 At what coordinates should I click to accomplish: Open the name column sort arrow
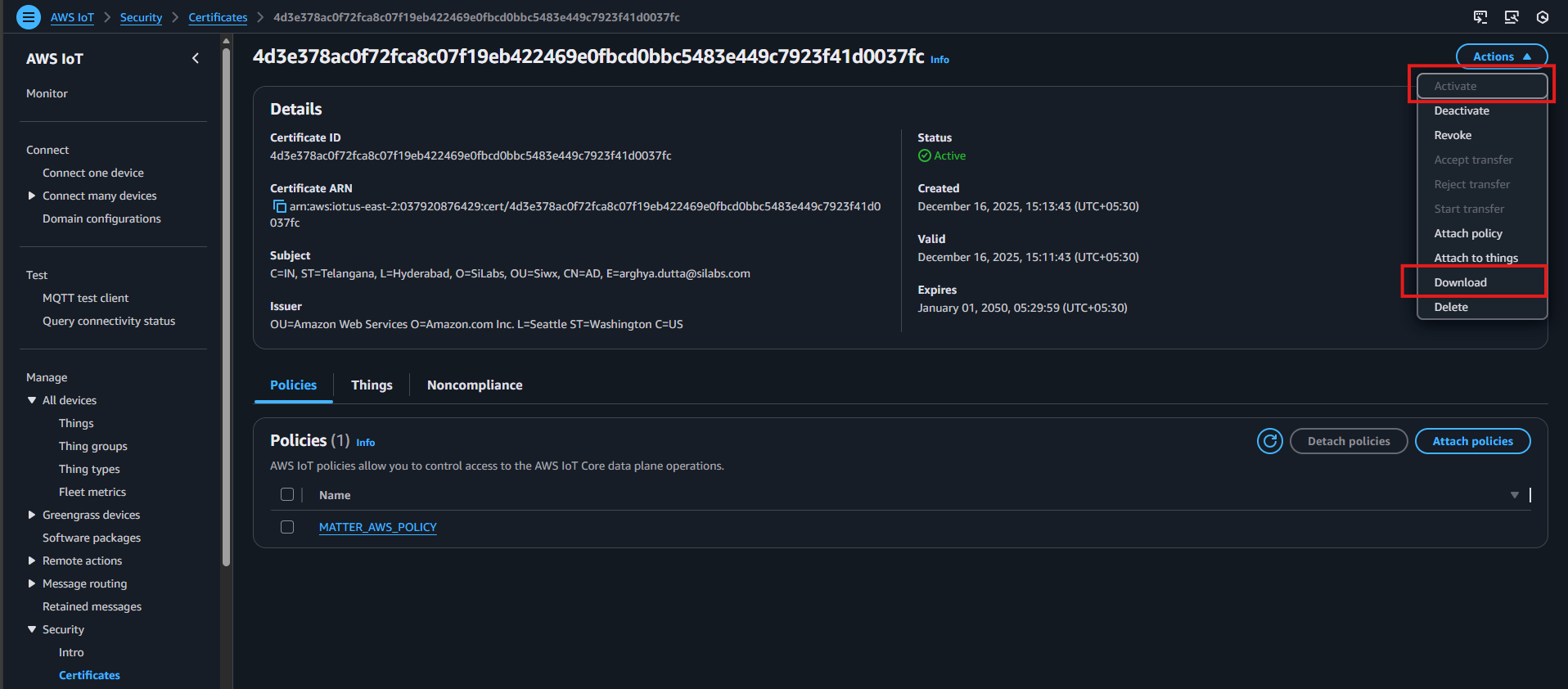point(1514,495)
